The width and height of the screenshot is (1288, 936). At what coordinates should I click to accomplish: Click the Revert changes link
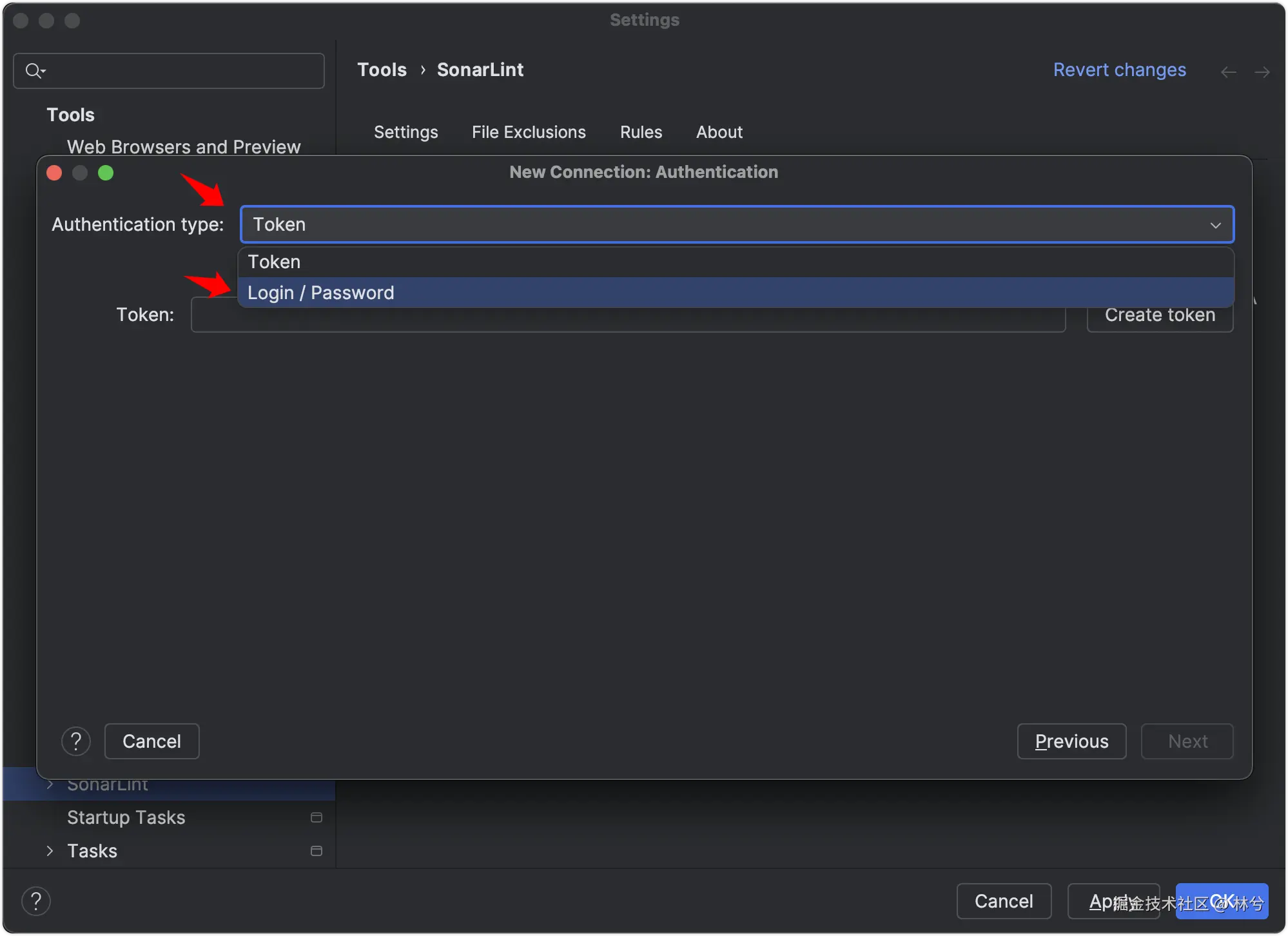[x=1119, y=70]
